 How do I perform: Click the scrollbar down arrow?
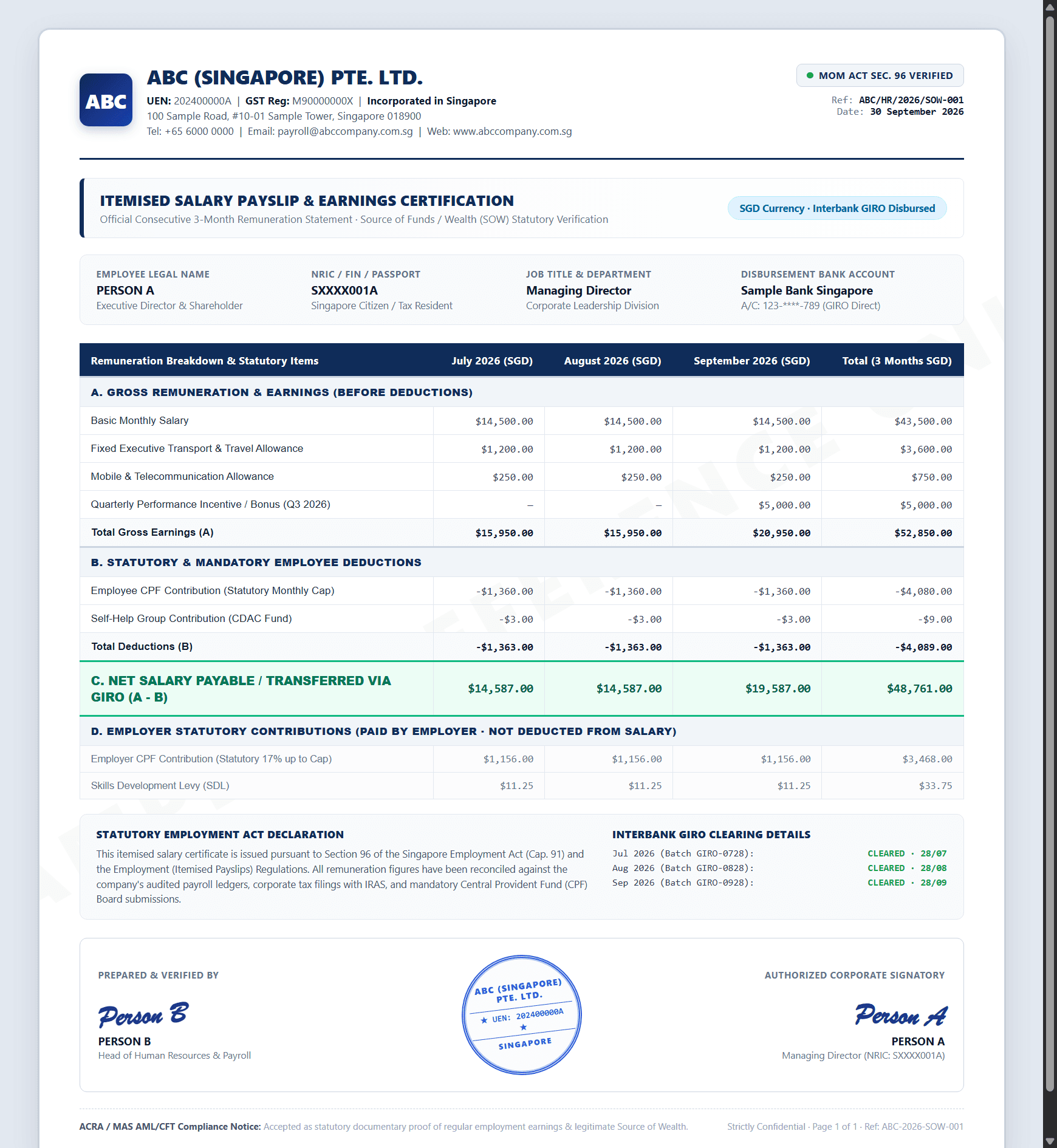coord(1050,1141)
